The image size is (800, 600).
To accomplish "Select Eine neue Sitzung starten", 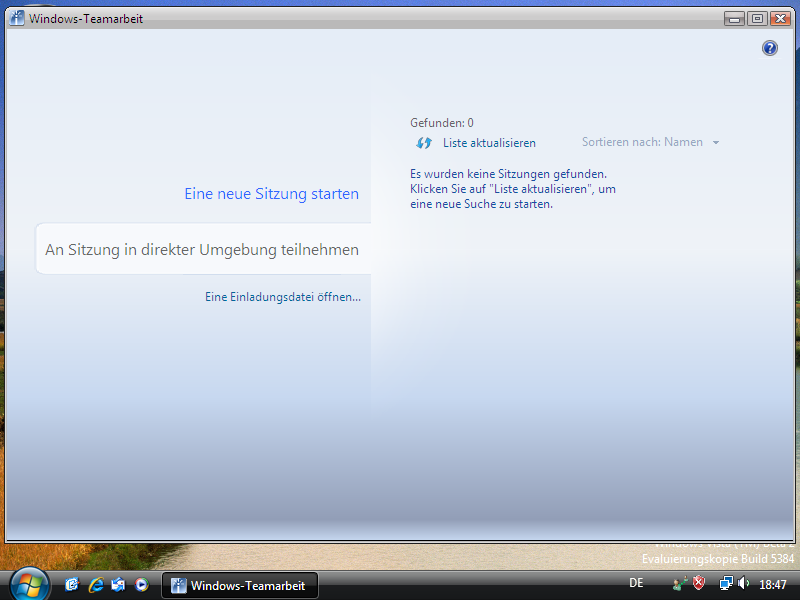I will point(271,194).
